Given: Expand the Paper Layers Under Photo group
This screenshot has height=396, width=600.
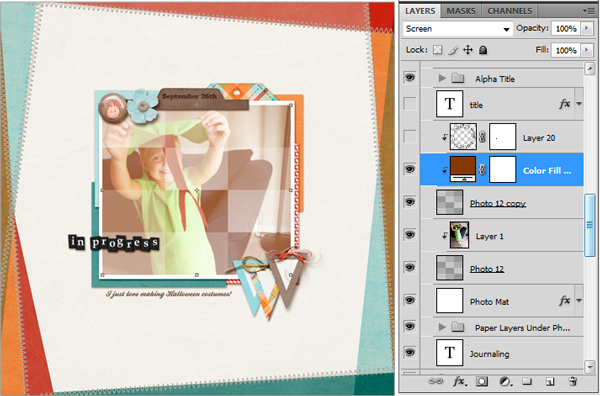Looking at the screenshot, I should click(x=442, y=327).
